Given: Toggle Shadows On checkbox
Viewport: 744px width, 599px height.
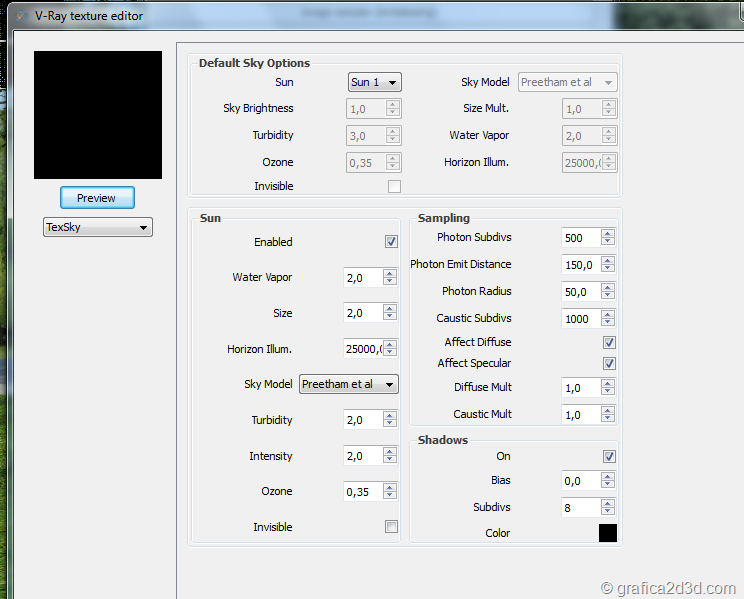Looking at the screenshot, I should click(x=609, y=456).
